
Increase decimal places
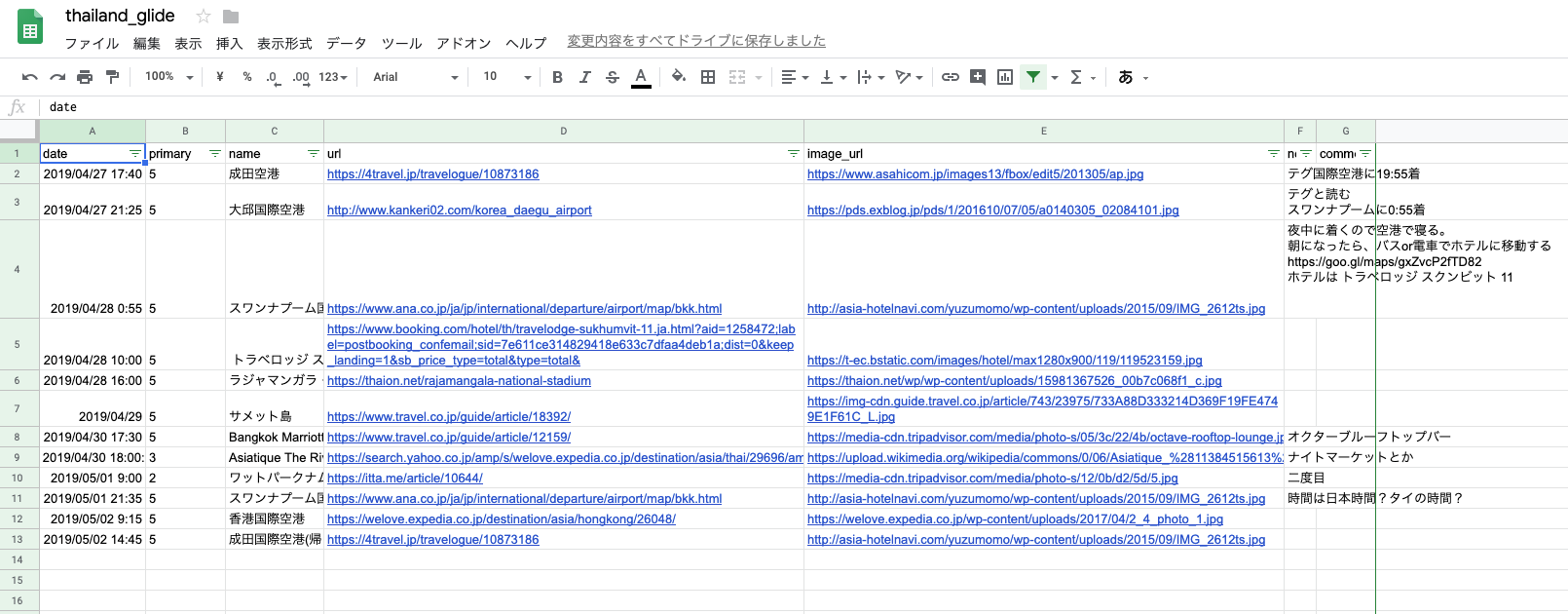coord(300,77)
